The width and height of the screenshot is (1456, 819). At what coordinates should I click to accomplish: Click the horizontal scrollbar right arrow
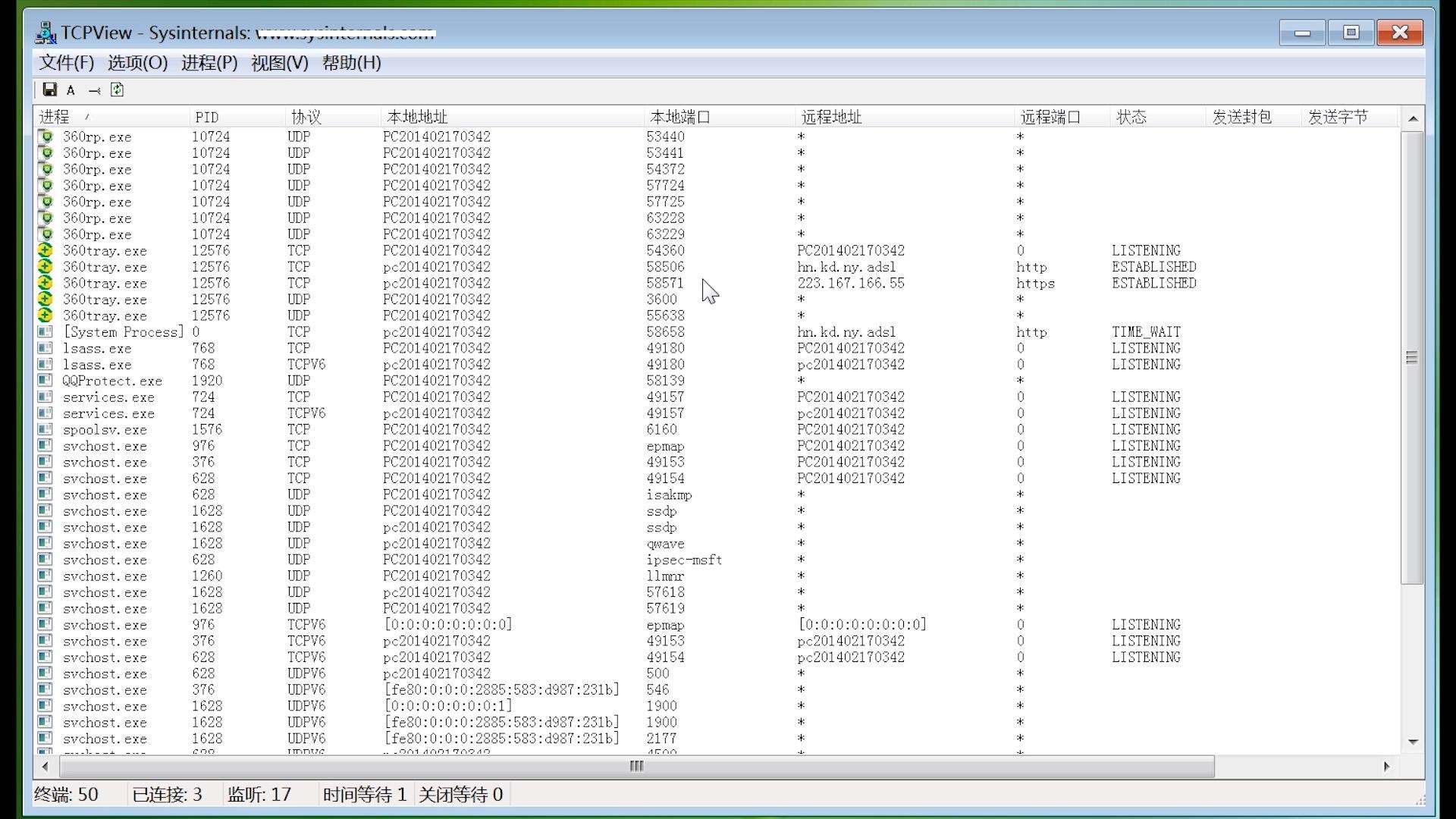click(1387, 766)
